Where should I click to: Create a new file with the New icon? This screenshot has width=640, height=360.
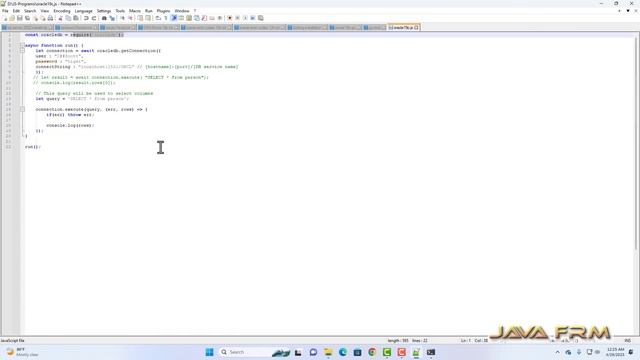click(5, 18)
